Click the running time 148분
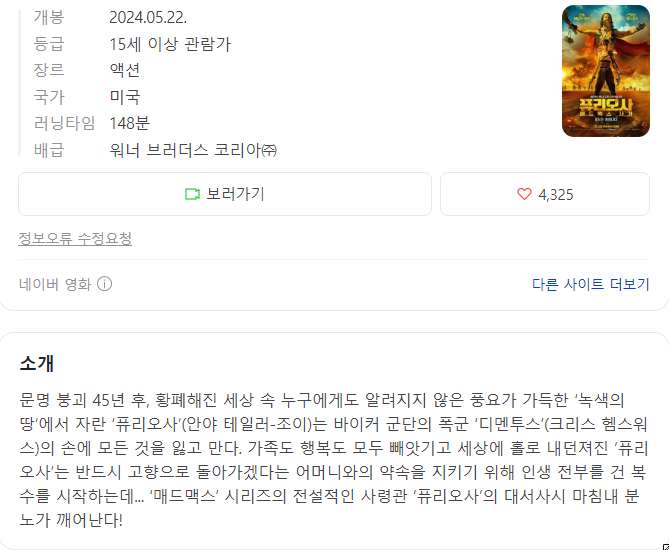Screen dimensions: 669x550 point(130,123)
